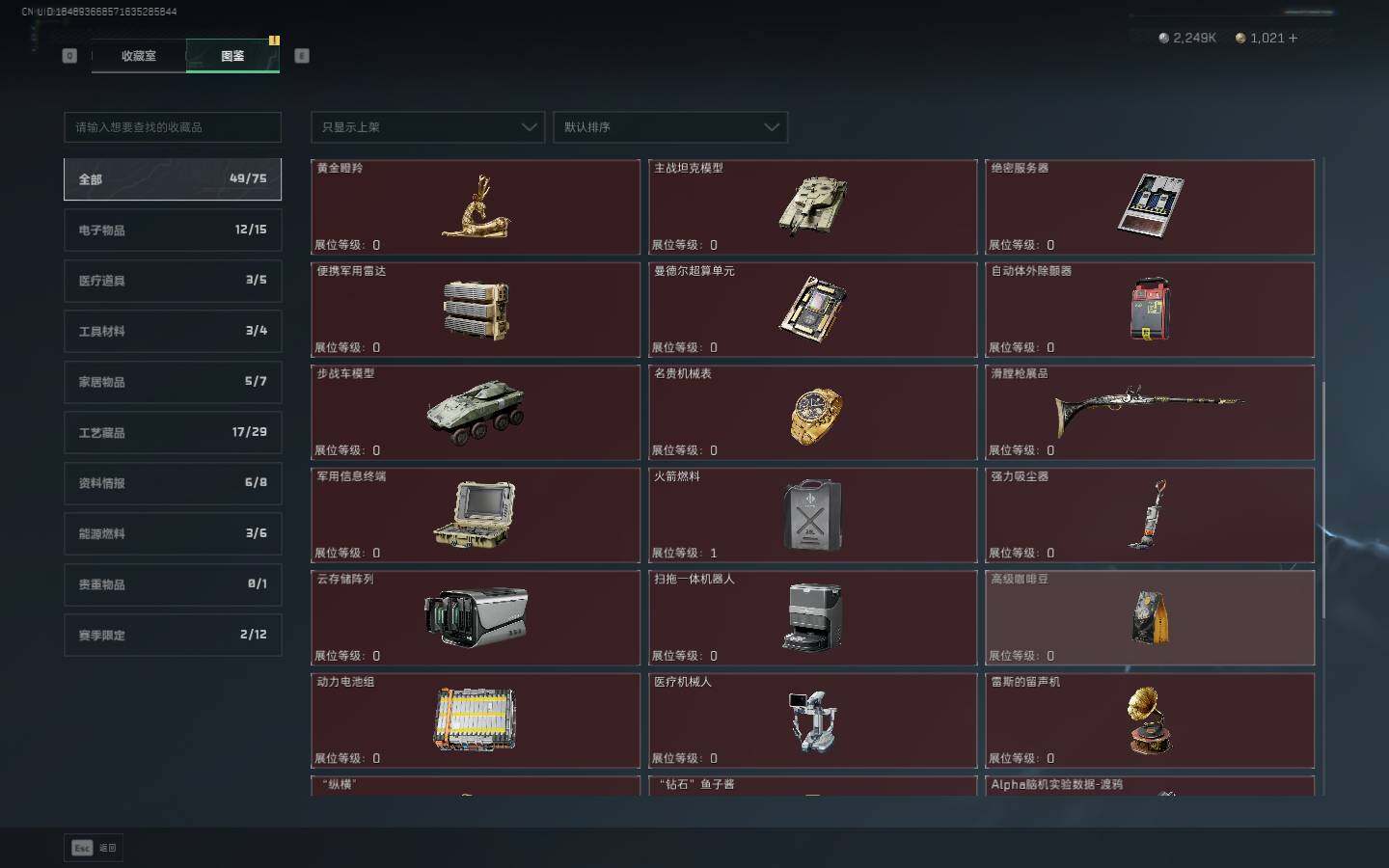Click the E key hint icon
Image resolution: width=1389 pixels, height=868 pixels.
click(302, 56)
